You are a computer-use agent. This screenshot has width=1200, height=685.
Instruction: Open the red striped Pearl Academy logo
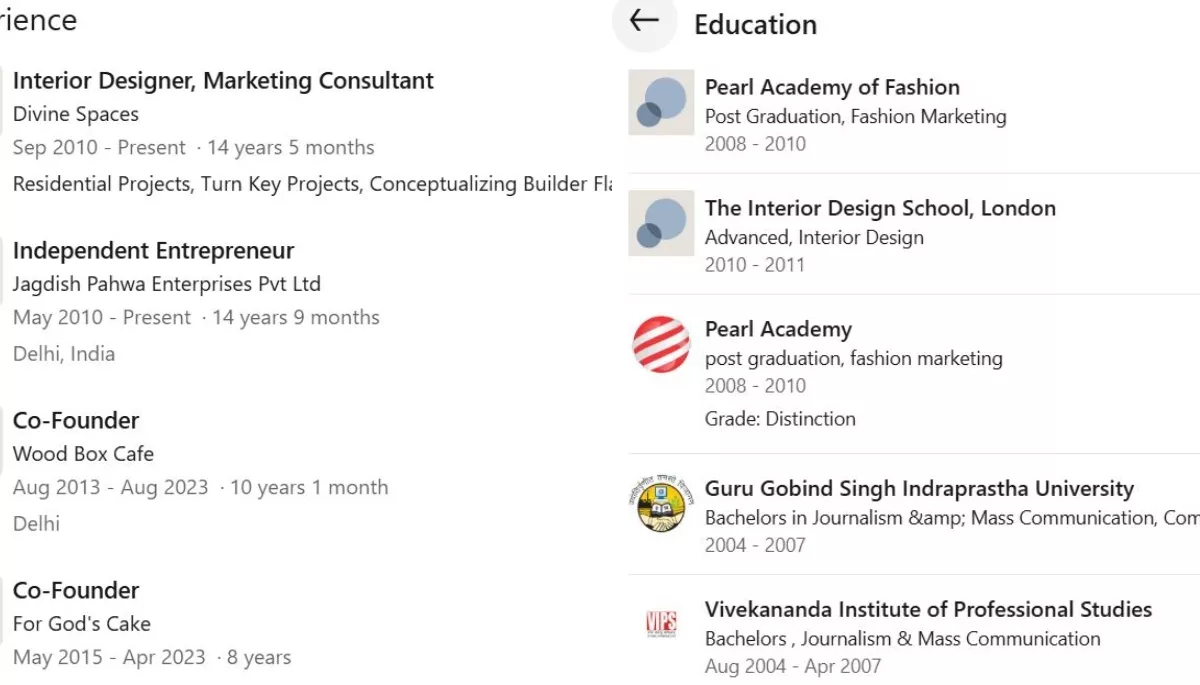tap(661, 344)
